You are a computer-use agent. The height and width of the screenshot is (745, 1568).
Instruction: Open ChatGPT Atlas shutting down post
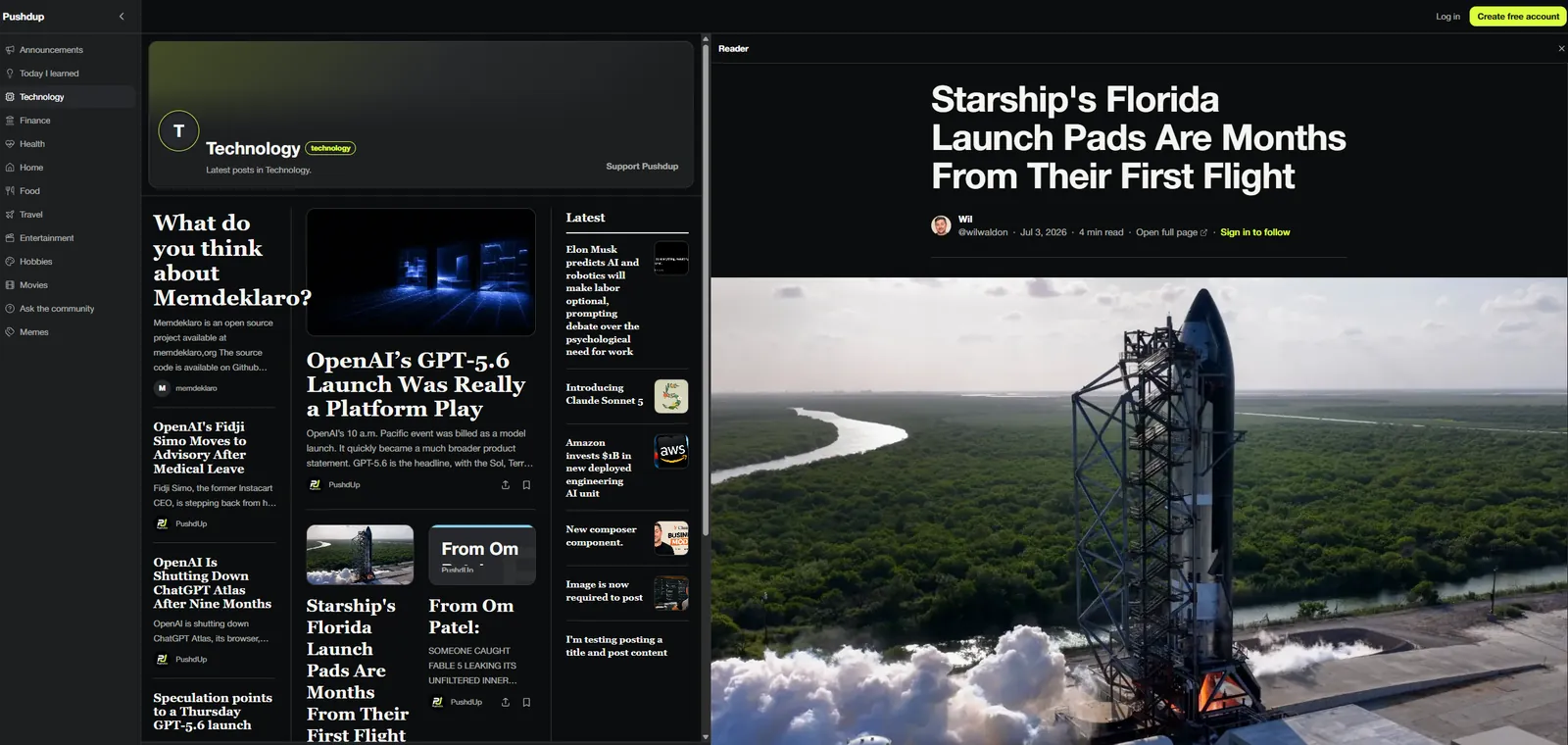pyautogui.click(x=212, y=583)
